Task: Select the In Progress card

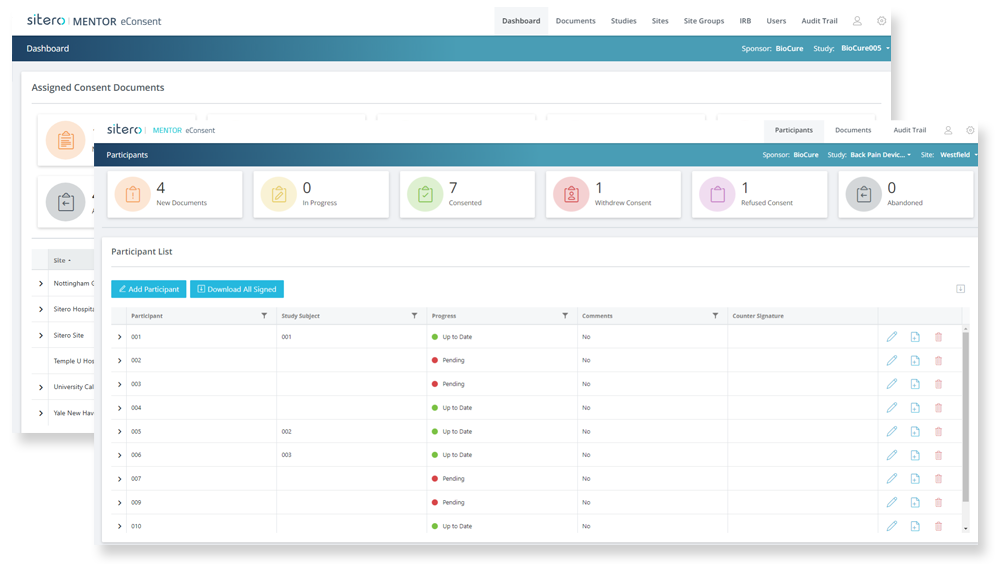Action: coord(321,194)
